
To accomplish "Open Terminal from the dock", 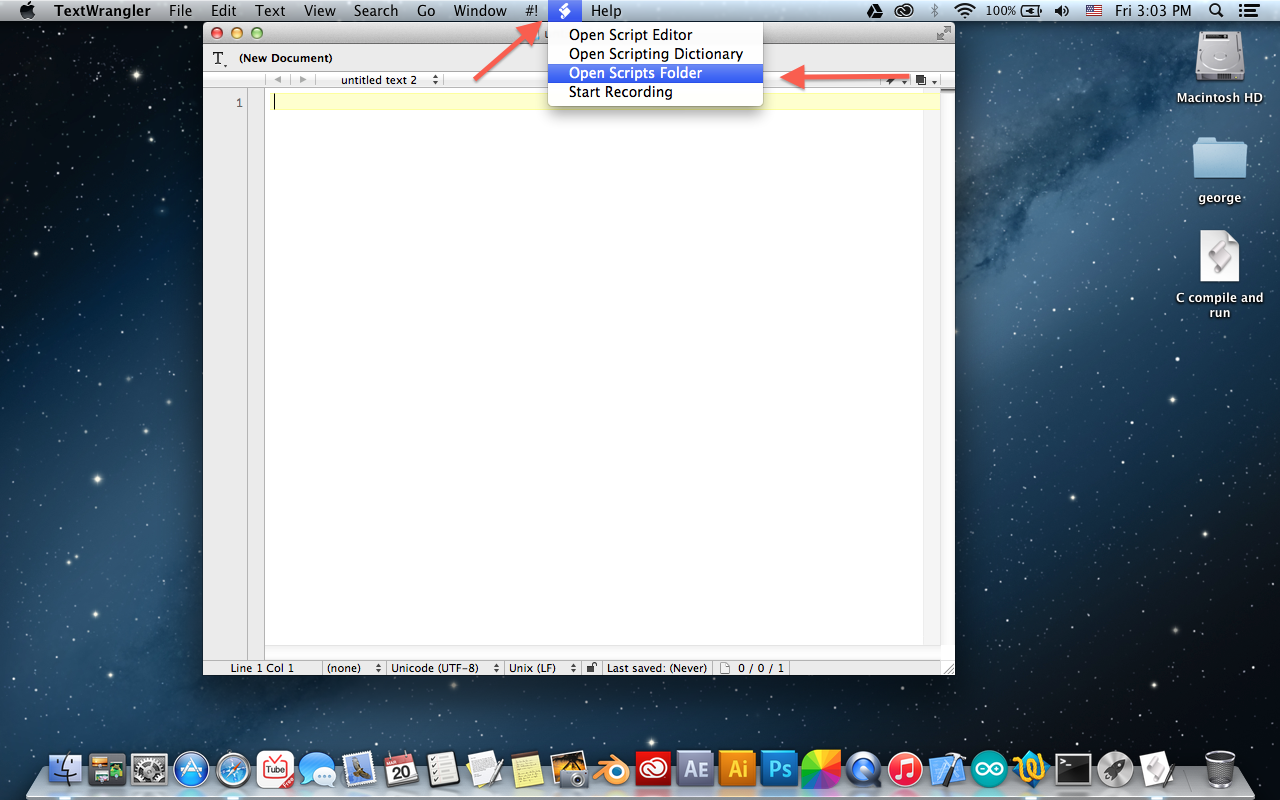I will pyautogui.click(x=1073, y=769).
